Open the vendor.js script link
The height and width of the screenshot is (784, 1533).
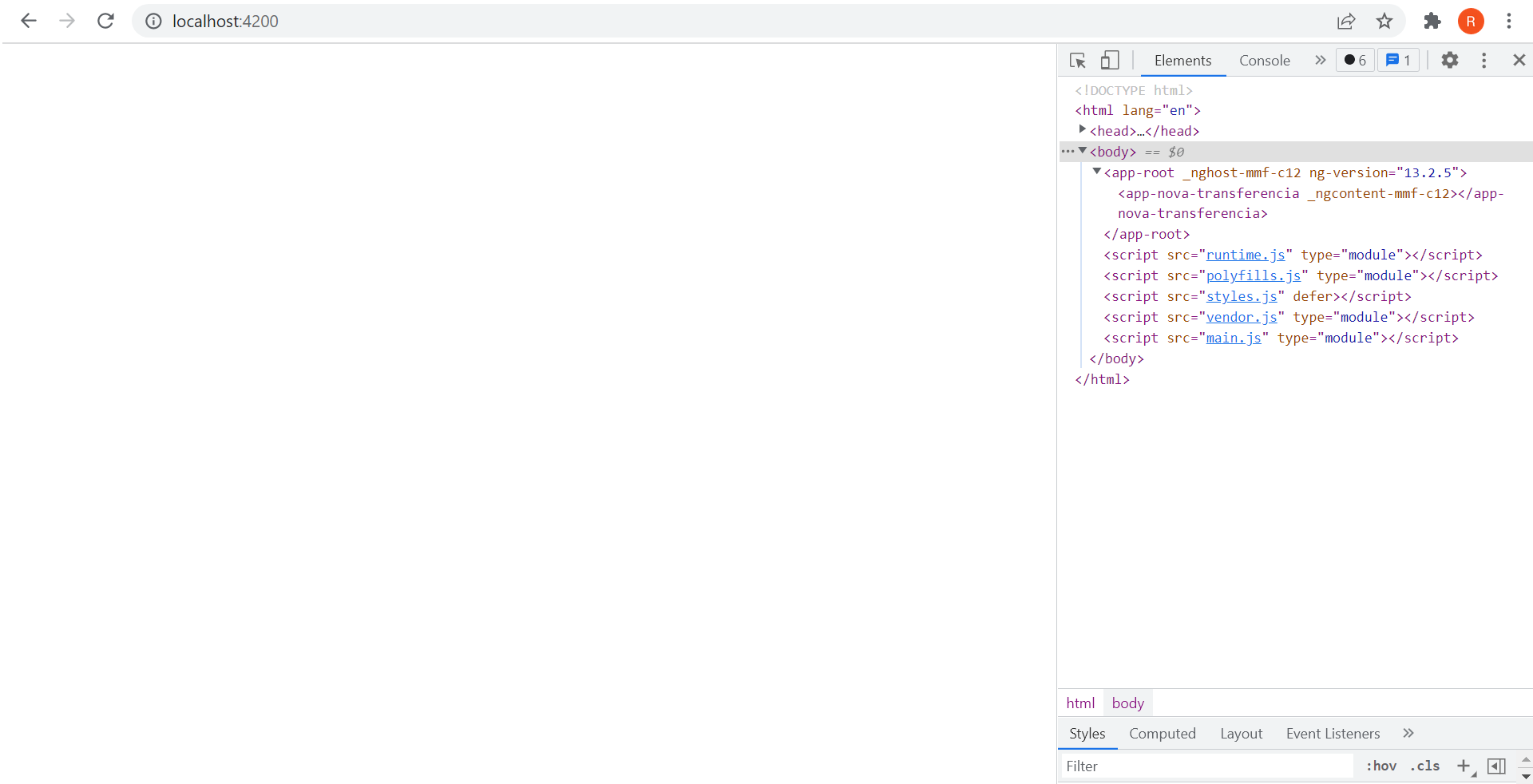[1242, 317]
